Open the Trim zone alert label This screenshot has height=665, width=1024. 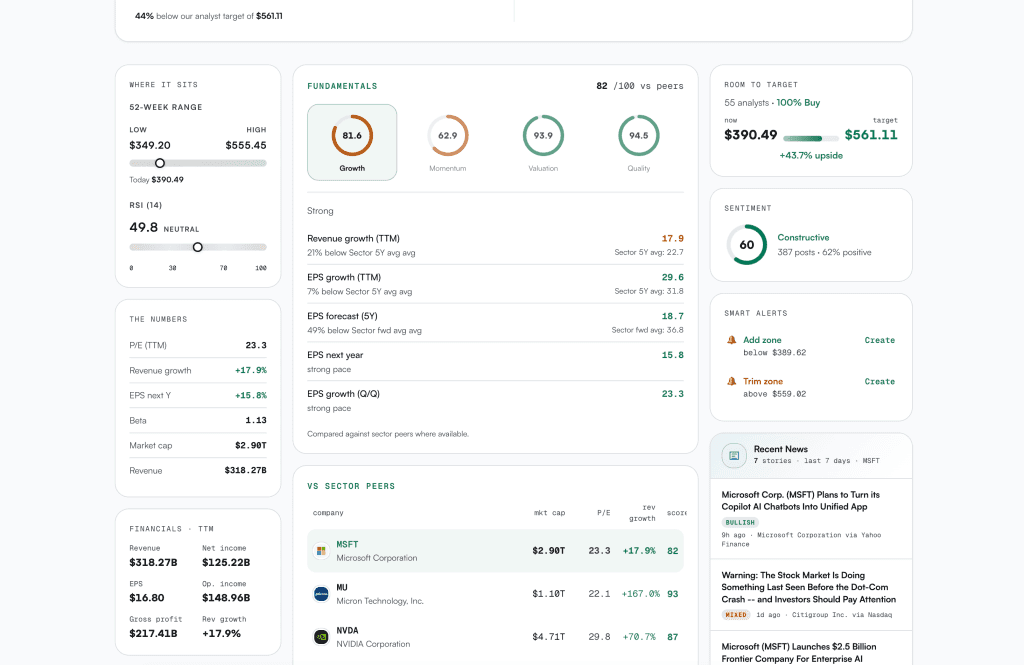763,381
